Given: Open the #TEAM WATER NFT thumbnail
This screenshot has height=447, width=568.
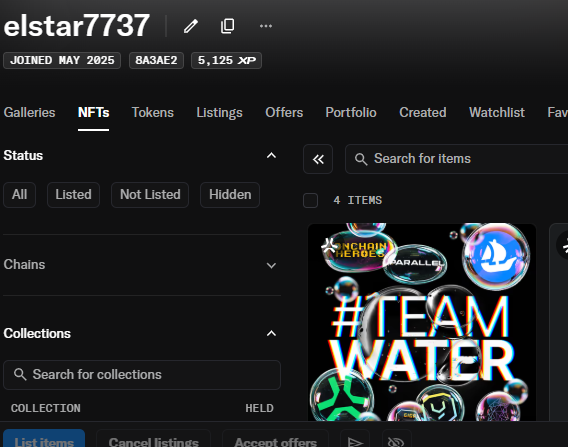Looking at the screenshot, I should [x=422, y=322].
